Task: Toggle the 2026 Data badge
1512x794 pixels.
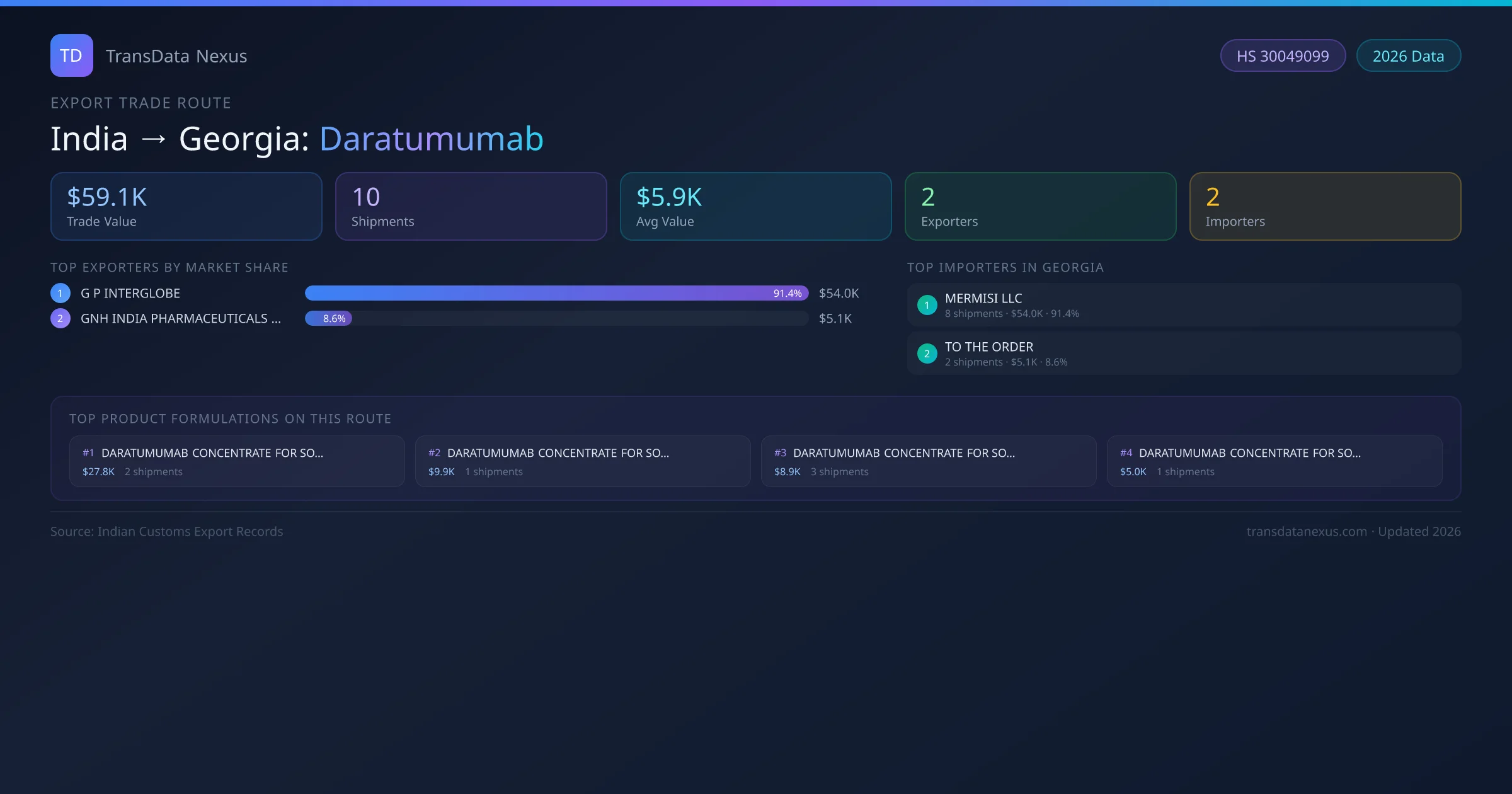Action: point(1408,55)
